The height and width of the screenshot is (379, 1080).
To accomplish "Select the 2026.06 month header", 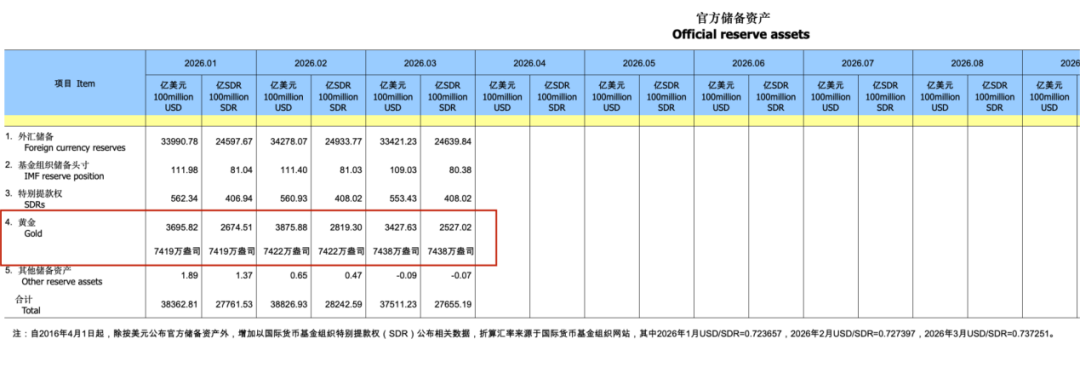I will pyautogui.click(x=749, y=63).
